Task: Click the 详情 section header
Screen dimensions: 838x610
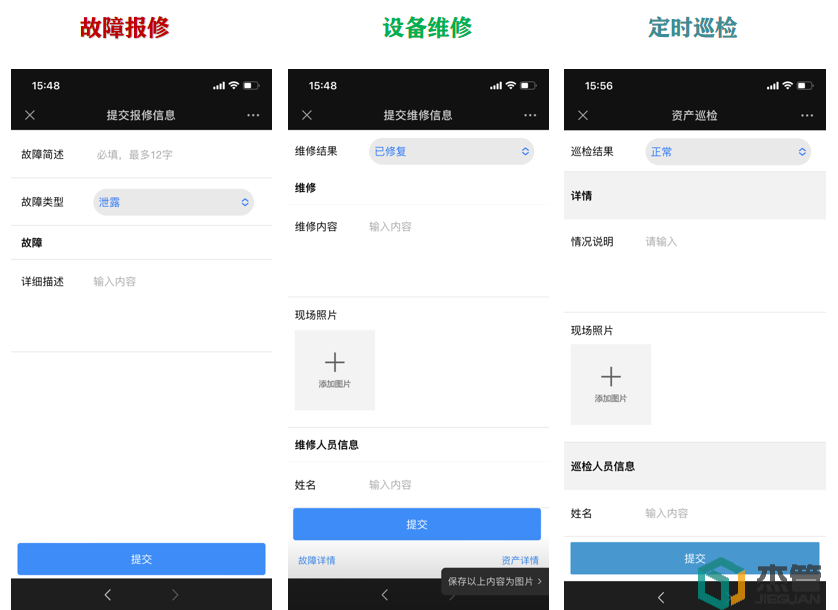Action: pyautogui.click(x=581, y=196)
